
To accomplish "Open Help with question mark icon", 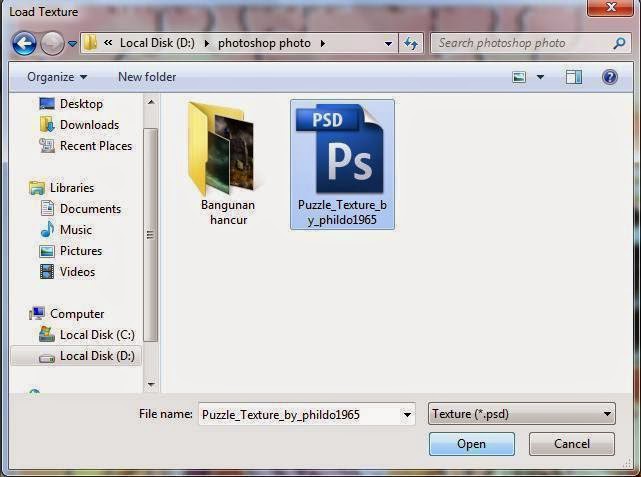I will (x=610, y=77).
